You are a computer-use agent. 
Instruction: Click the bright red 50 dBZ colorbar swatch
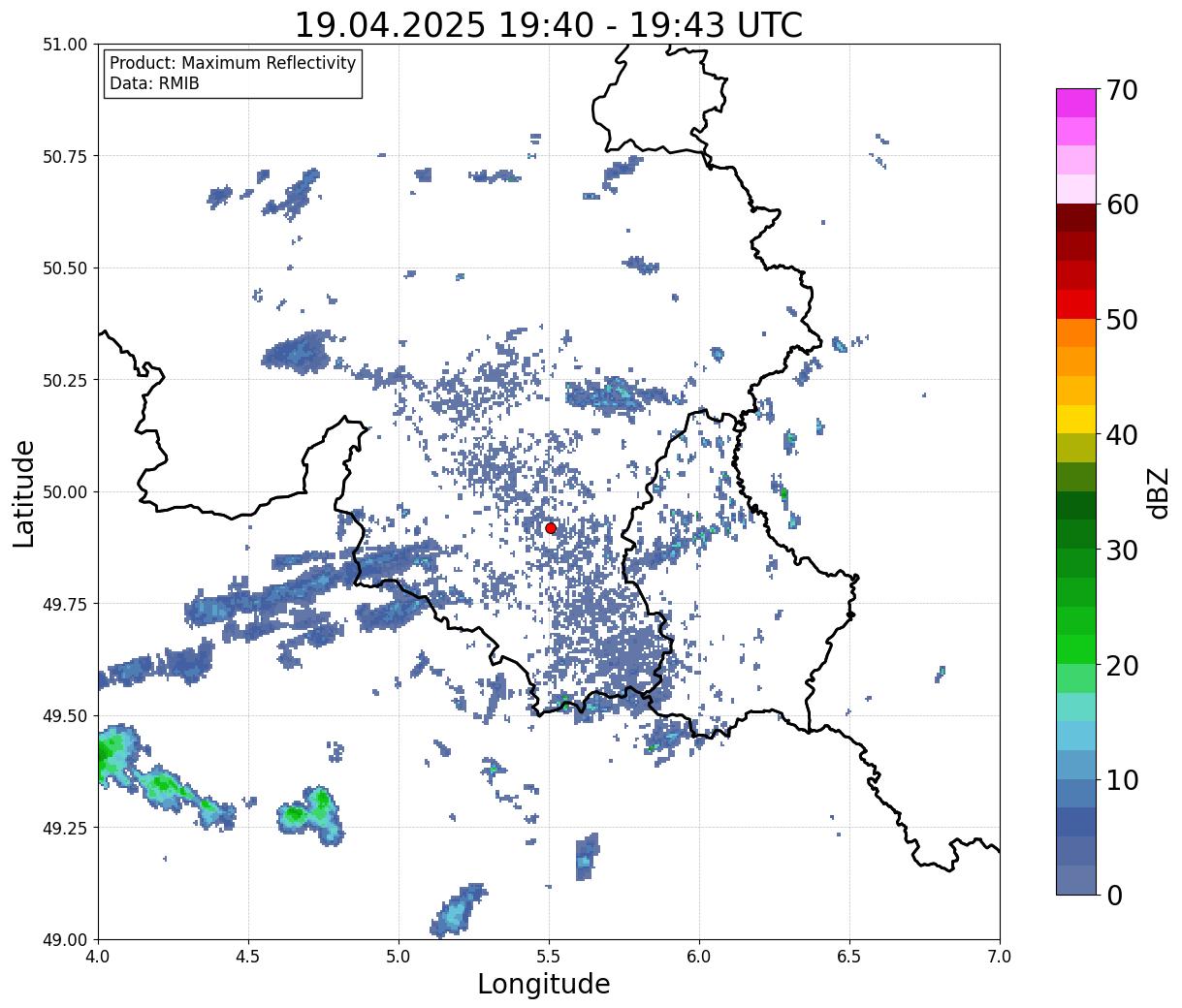(x=1076, y=304)
